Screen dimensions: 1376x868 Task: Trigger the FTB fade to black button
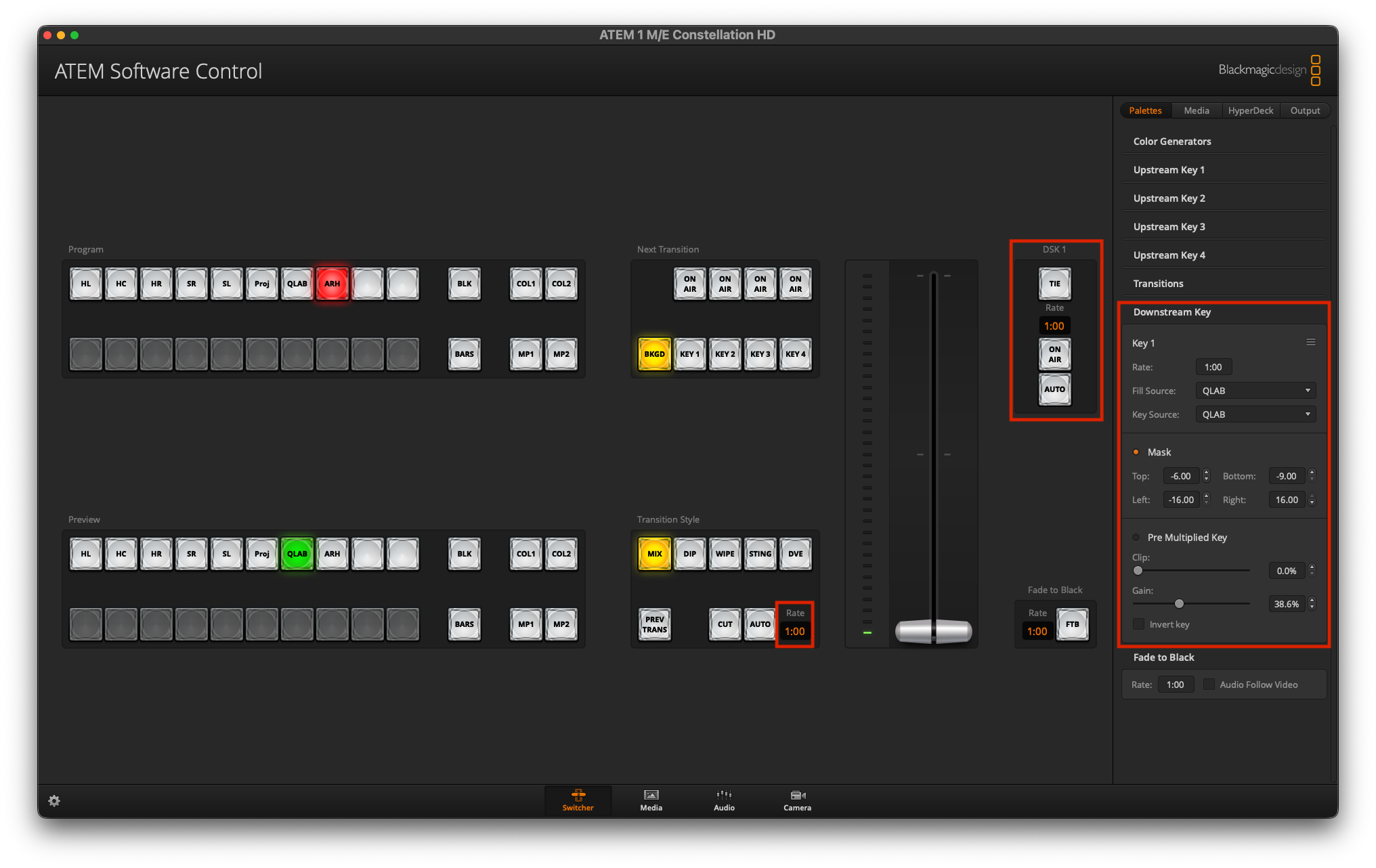point(1073,624)
